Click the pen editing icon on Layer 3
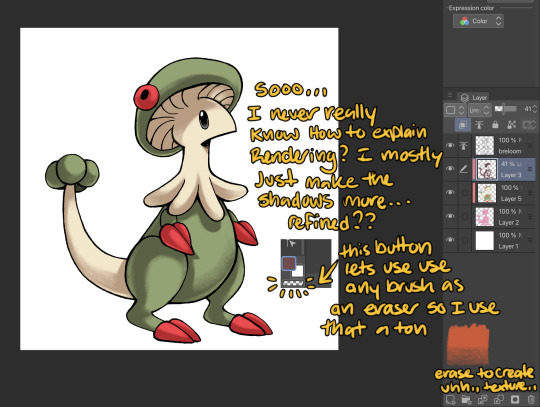The width and height of the screenshot is (540, 407). pyautogui.click(x=464, y=169)
